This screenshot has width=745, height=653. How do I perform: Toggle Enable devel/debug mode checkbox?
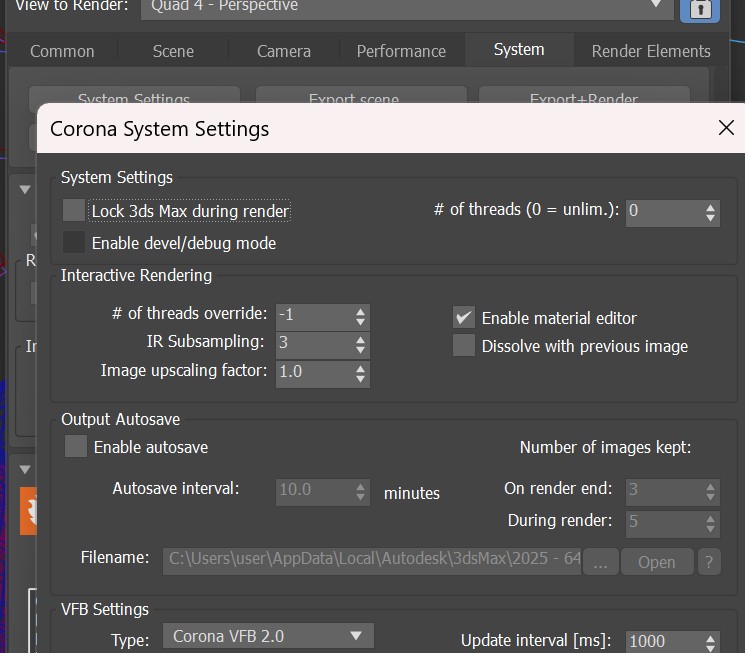pyautogui.click(x=74, y=242)
